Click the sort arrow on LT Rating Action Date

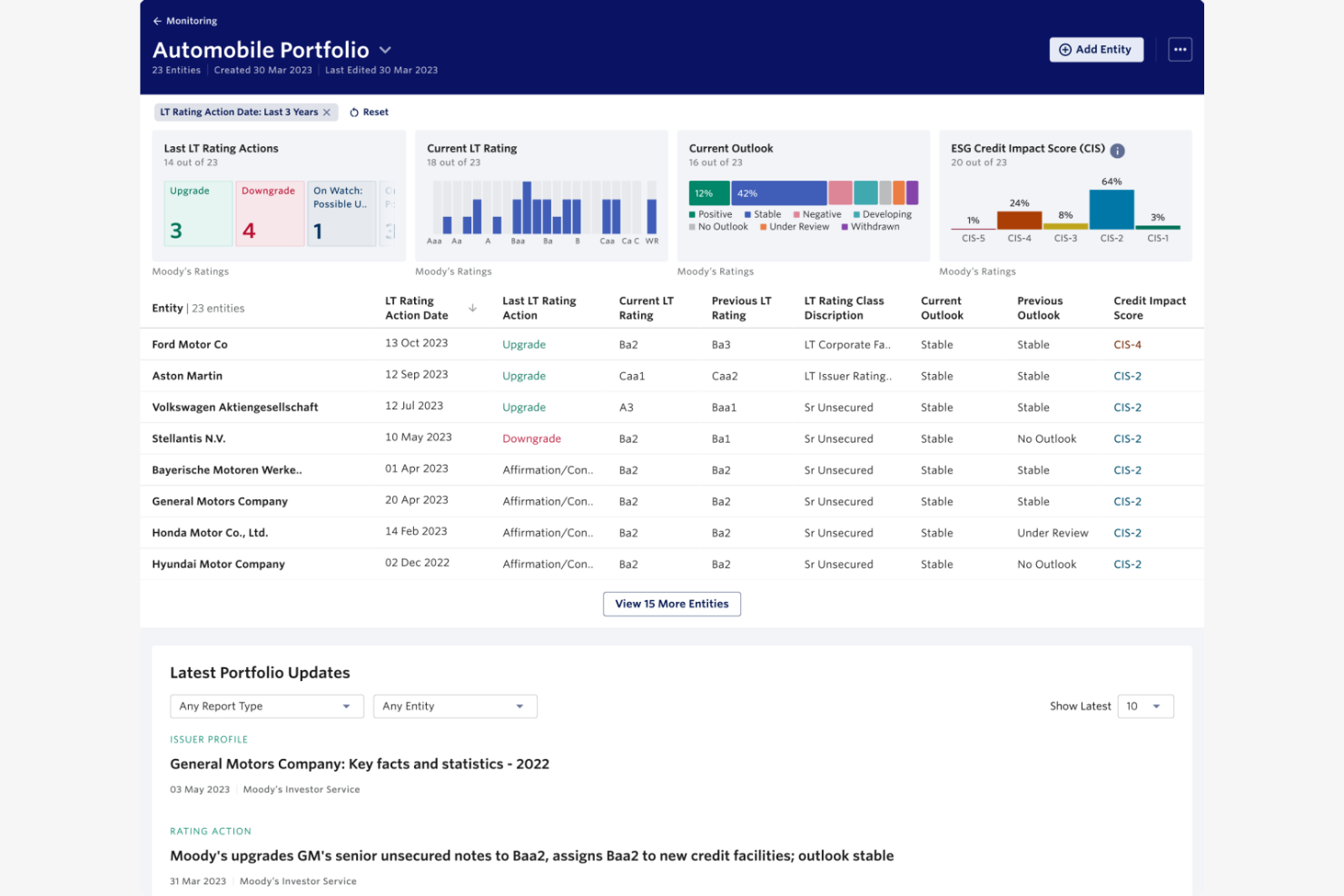pos(472,309)
